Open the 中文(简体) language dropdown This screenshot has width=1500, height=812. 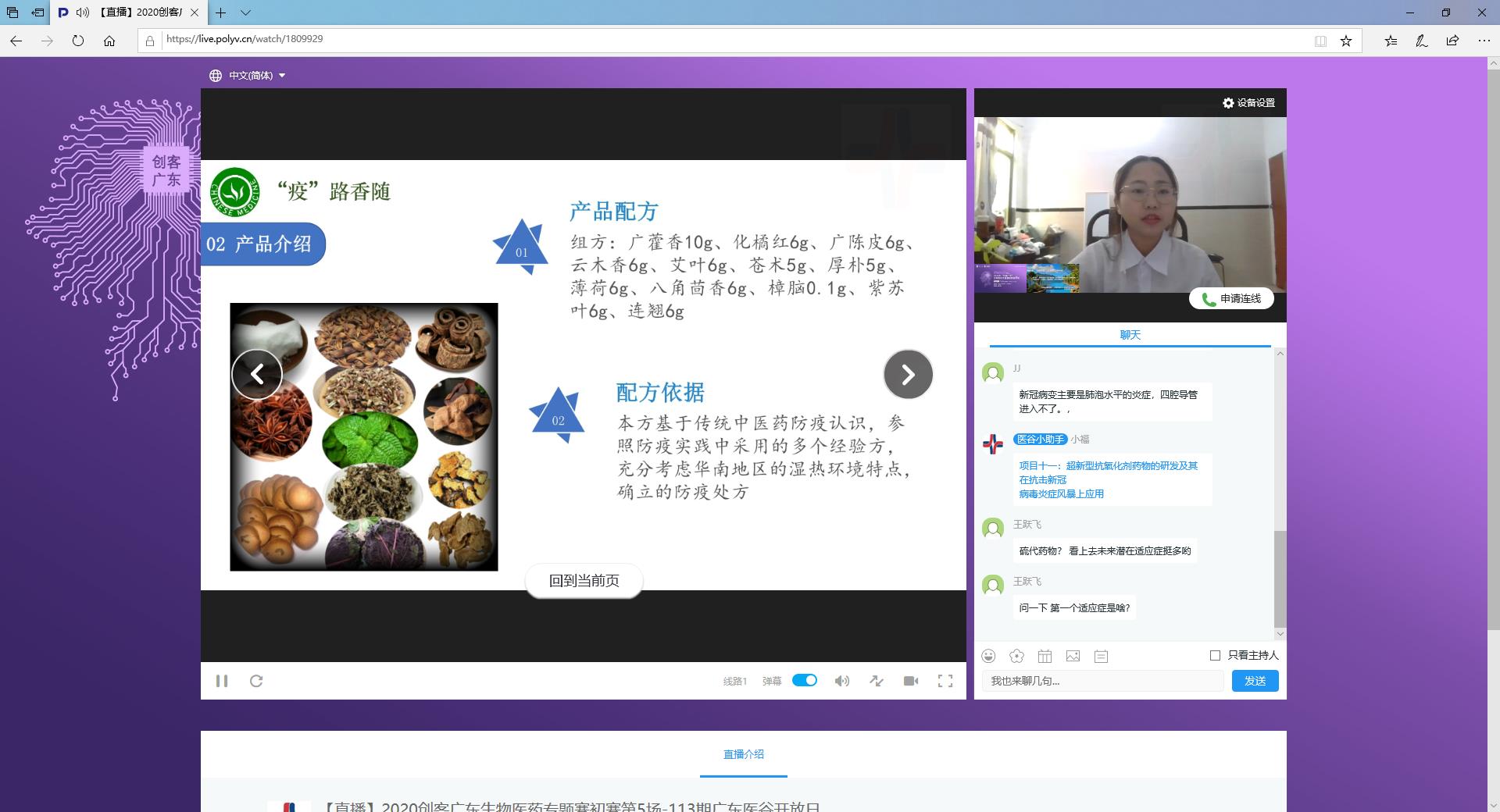point(248,76)
